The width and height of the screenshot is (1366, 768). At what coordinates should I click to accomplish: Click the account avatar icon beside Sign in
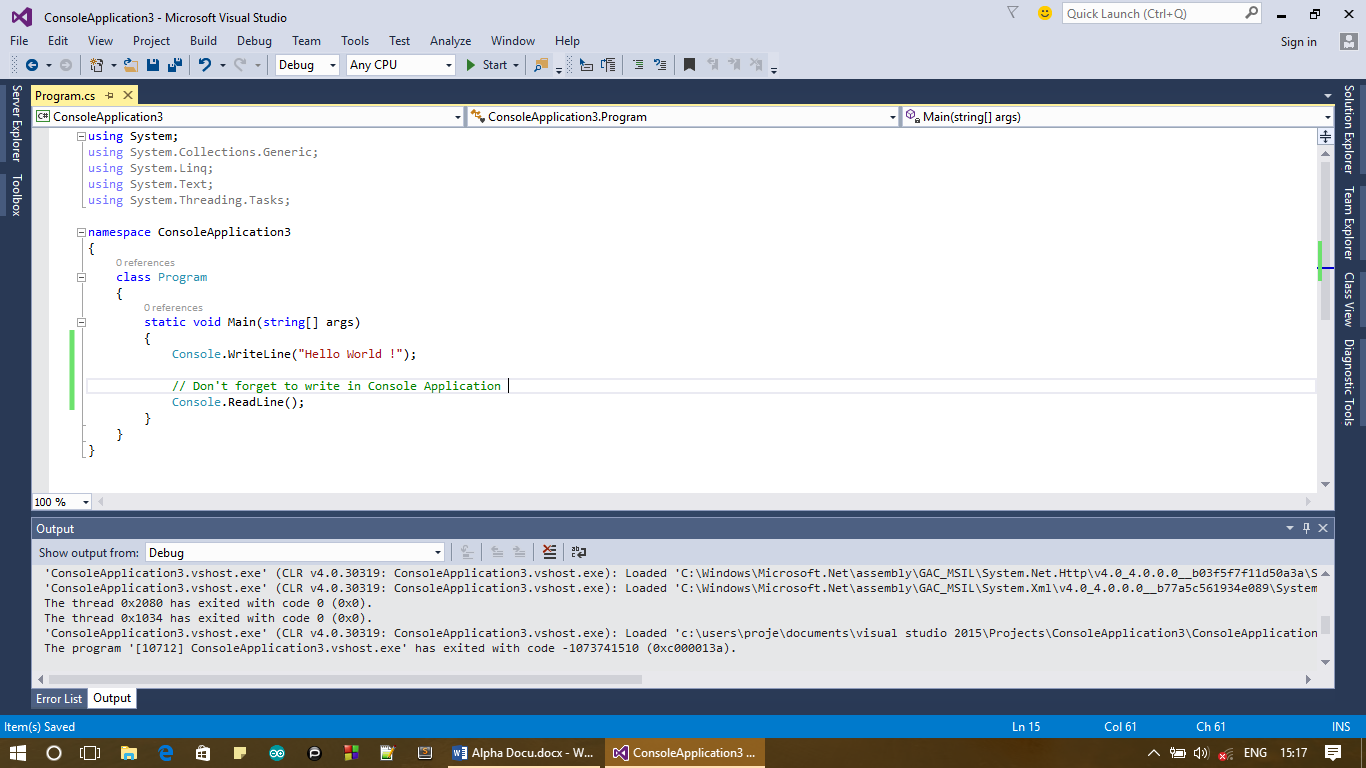(1349, 41)
